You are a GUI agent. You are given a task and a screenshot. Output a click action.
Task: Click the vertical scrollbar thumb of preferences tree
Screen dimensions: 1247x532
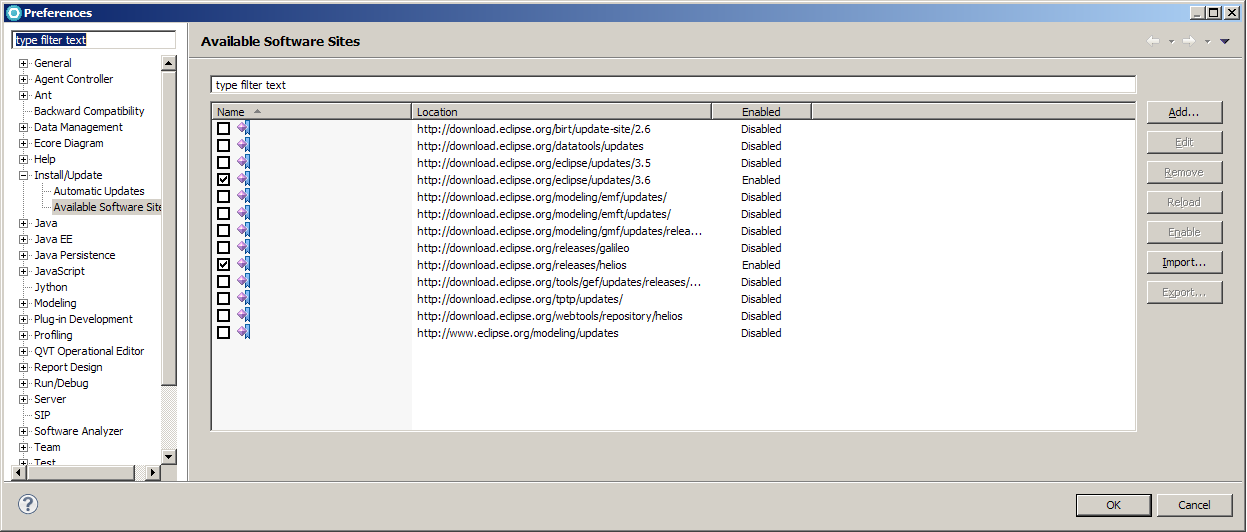click(x=168, y=228)
